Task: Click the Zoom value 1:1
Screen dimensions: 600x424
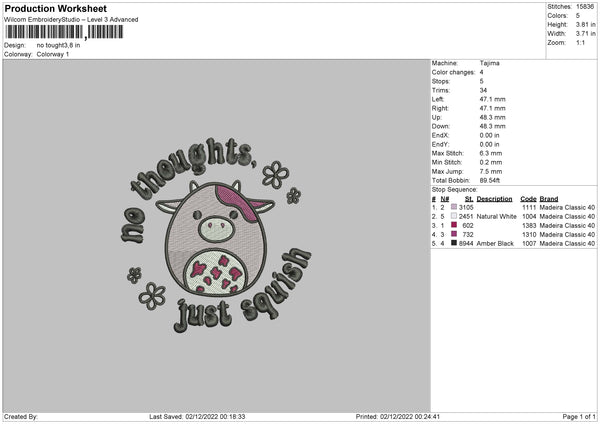Action: click(580, 42)
